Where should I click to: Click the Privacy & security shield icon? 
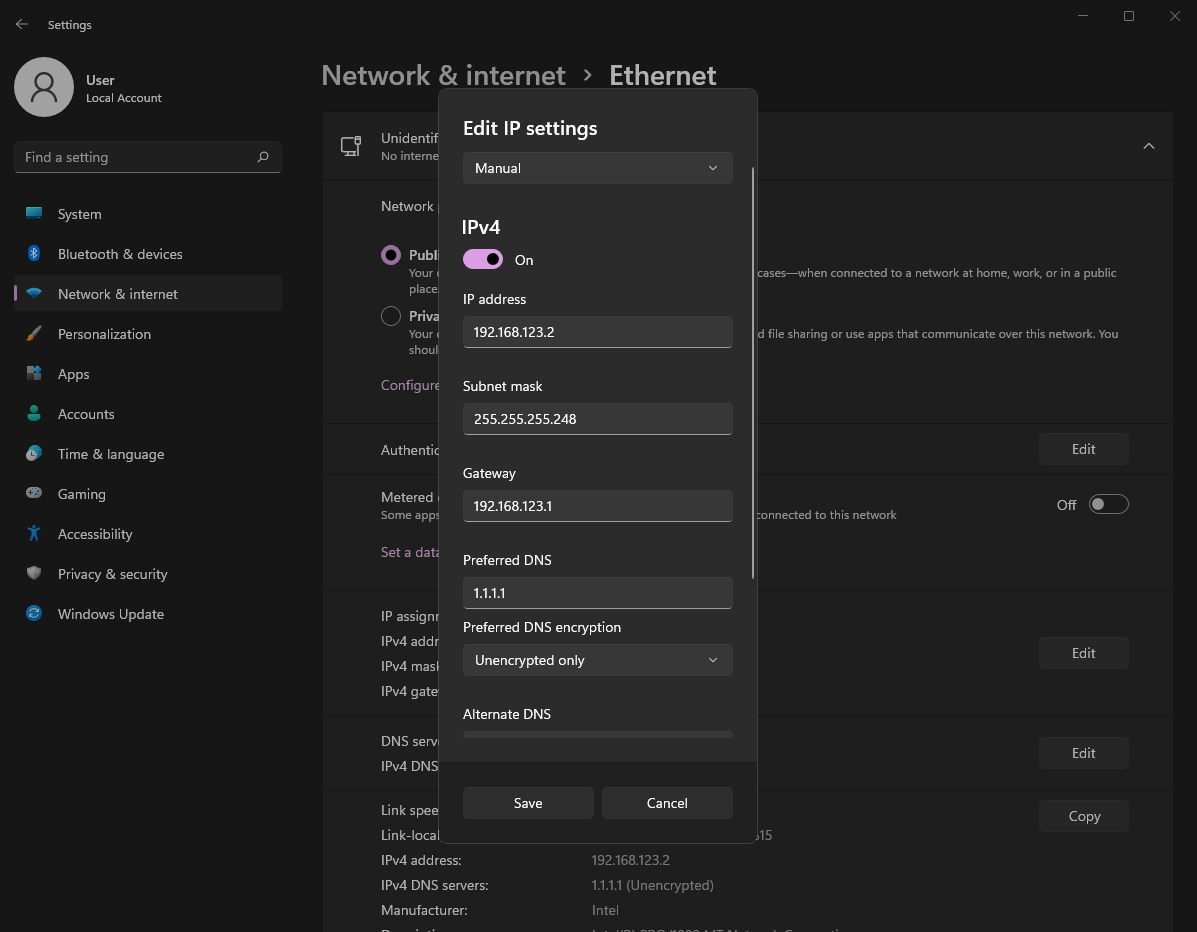35,574
